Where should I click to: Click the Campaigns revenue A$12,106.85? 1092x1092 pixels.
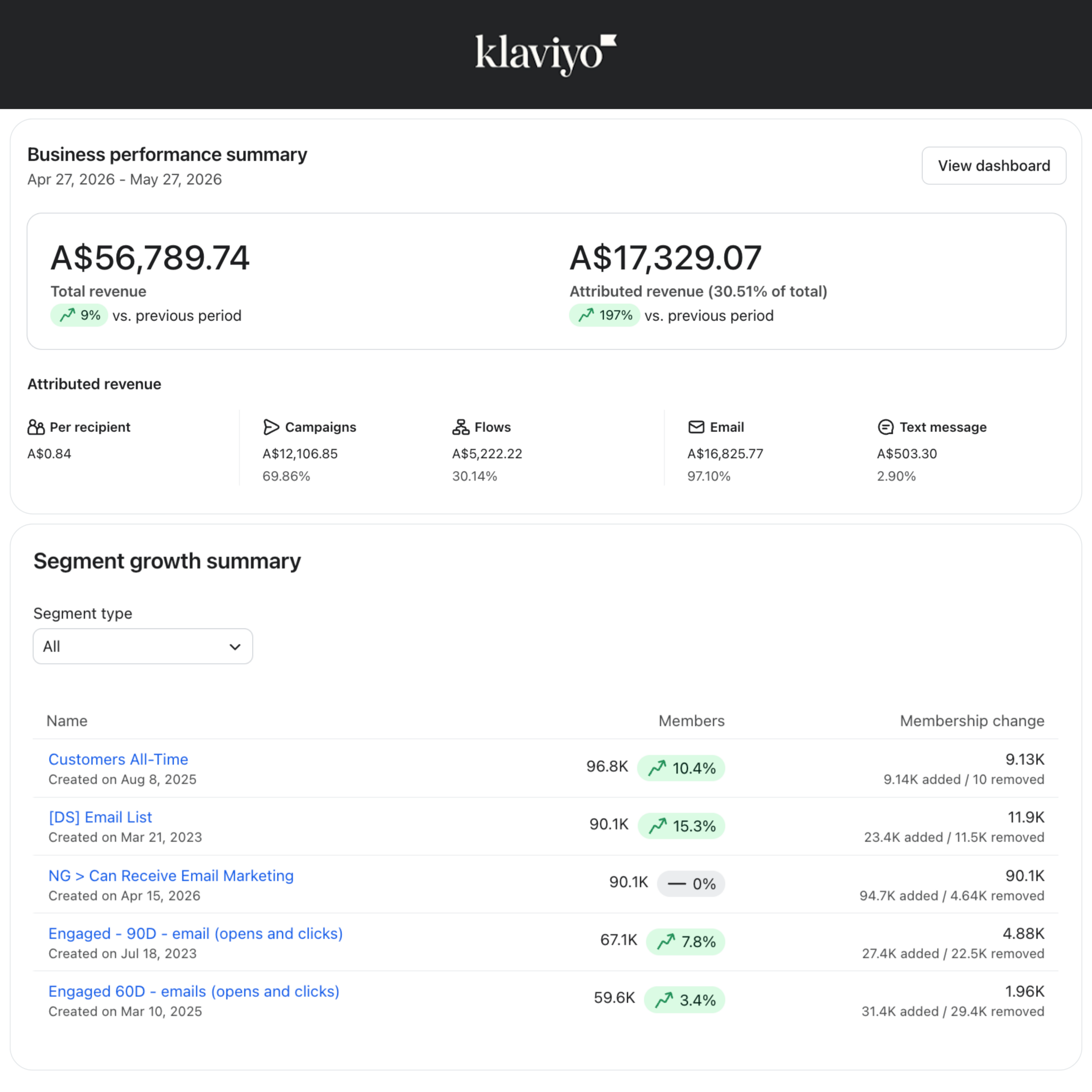(300, 454)
